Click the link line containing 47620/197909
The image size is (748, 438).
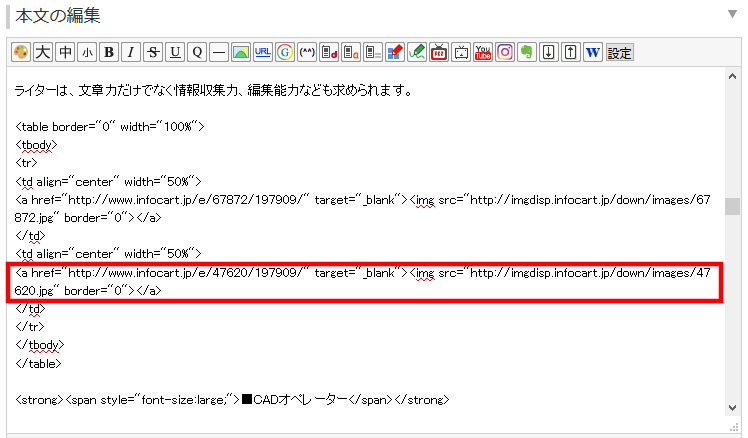(363, 282)
